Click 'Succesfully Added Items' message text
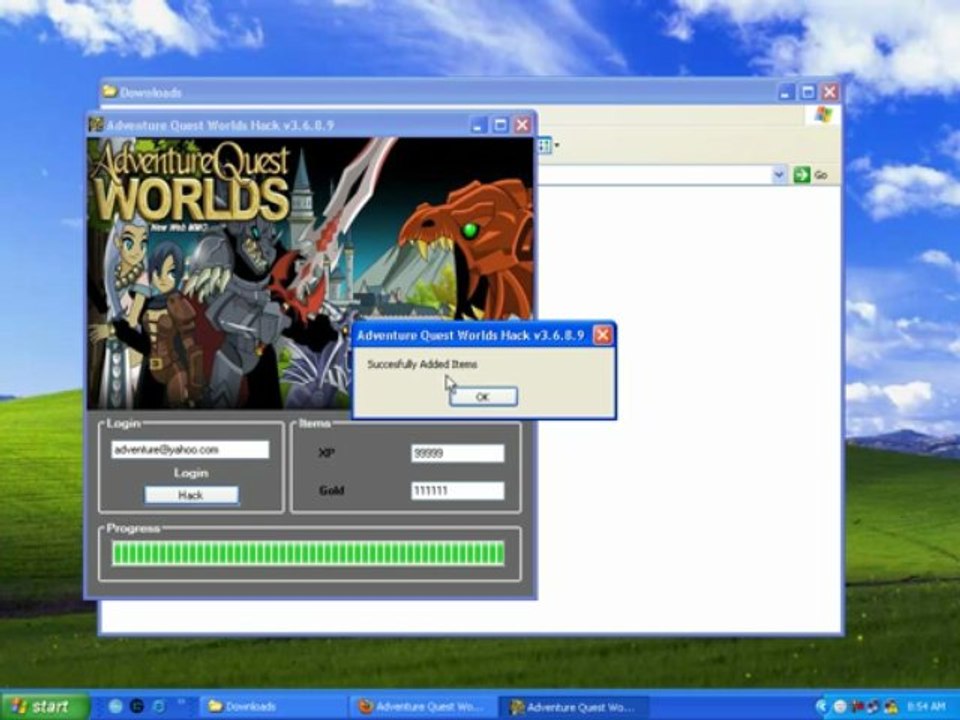This screenshot has width=960, height=720. (422, 364)
